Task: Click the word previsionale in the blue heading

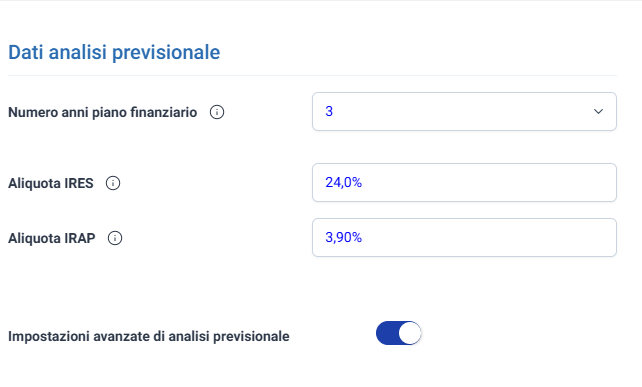Action: (x=166, y=53)
